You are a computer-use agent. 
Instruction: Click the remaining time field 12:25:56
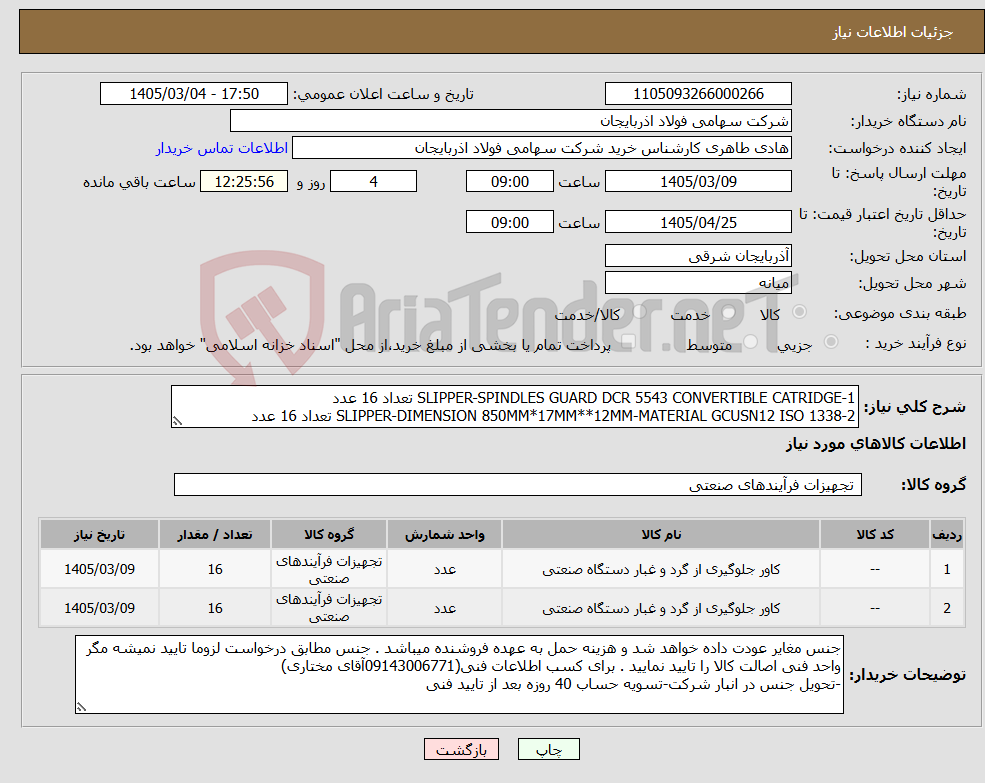244,182
